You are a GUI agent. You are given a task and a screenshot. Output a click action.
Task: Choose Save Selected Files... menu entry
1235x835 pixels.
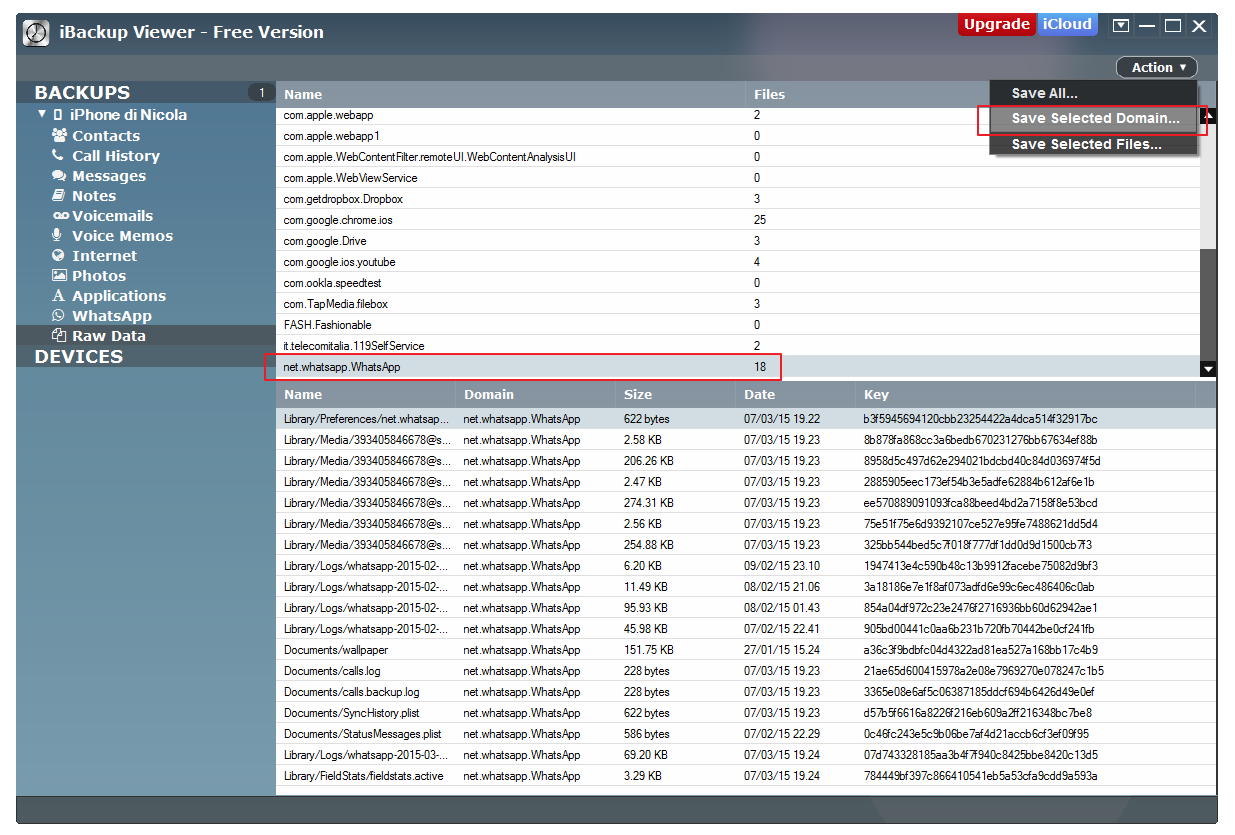click(x=1093, y=144)
